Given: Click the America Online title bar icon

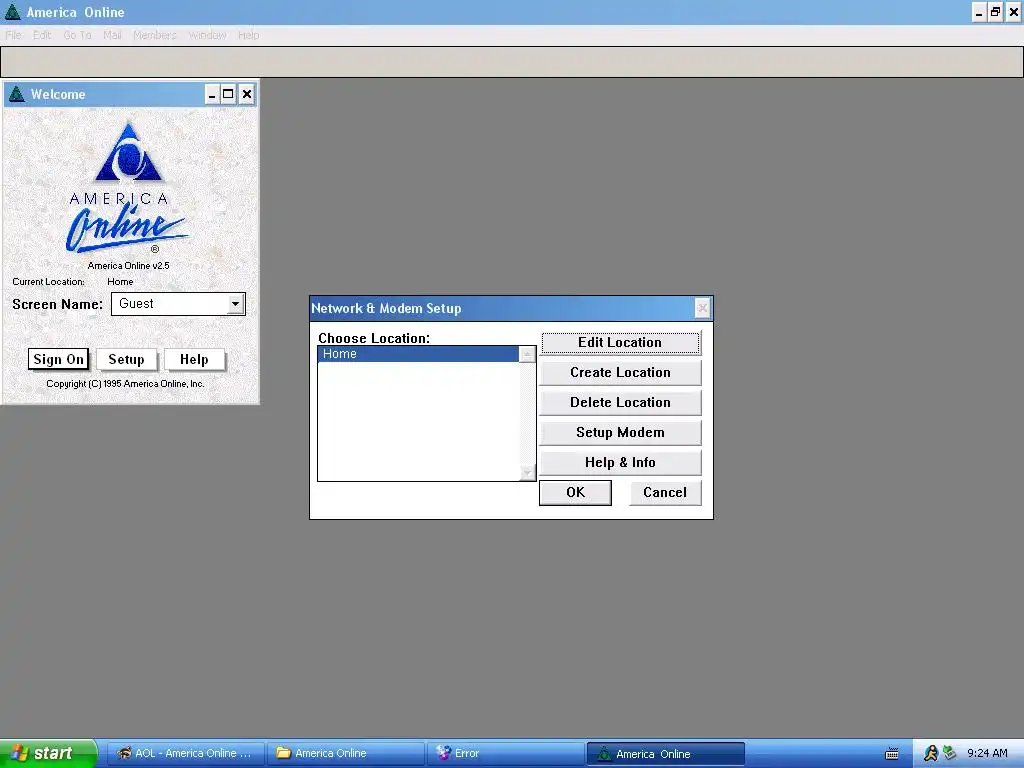Looking at the screenshot, I should [x=12, y=12].
